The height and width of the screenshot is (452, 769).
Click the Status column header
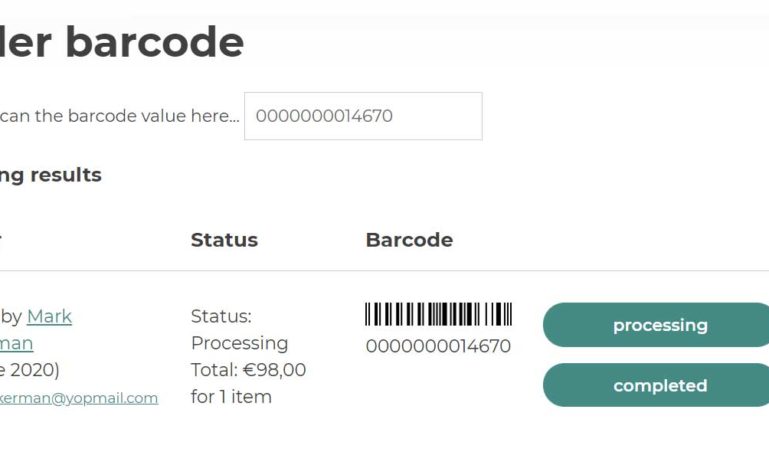pos(224,240)
